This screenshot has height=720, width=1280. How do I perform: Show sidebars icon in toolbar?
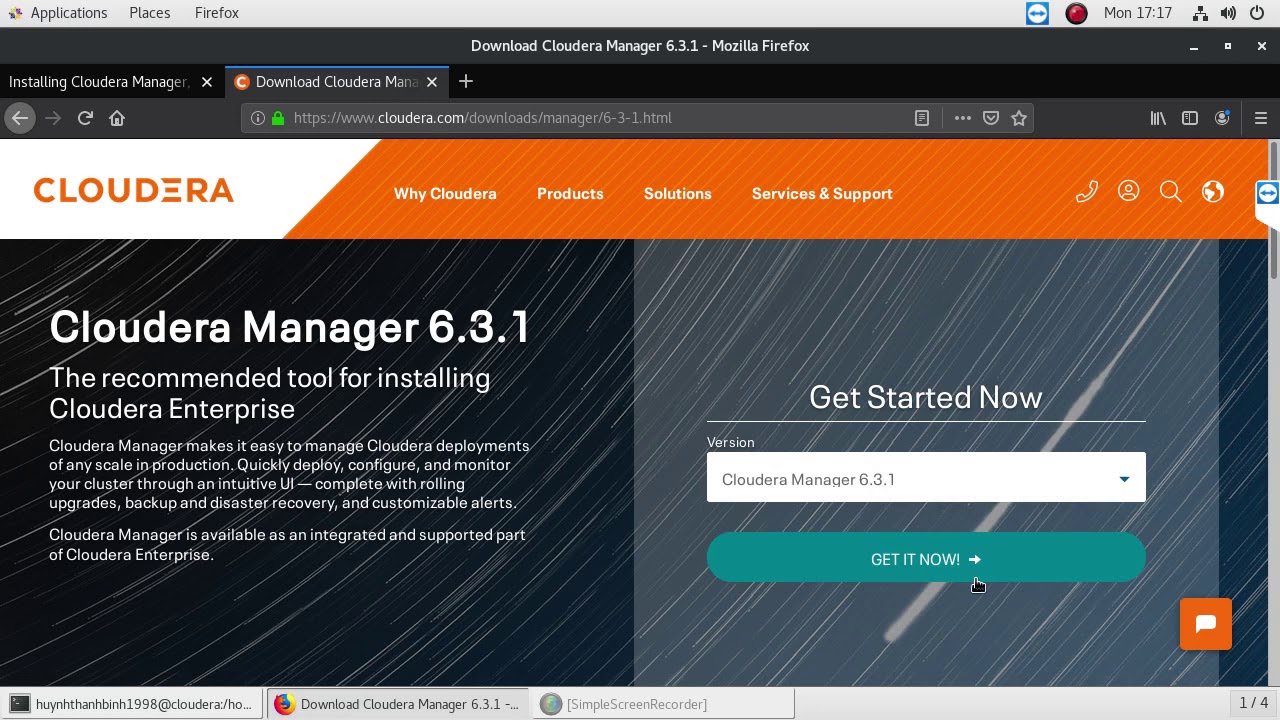[x=1190, y=118]
